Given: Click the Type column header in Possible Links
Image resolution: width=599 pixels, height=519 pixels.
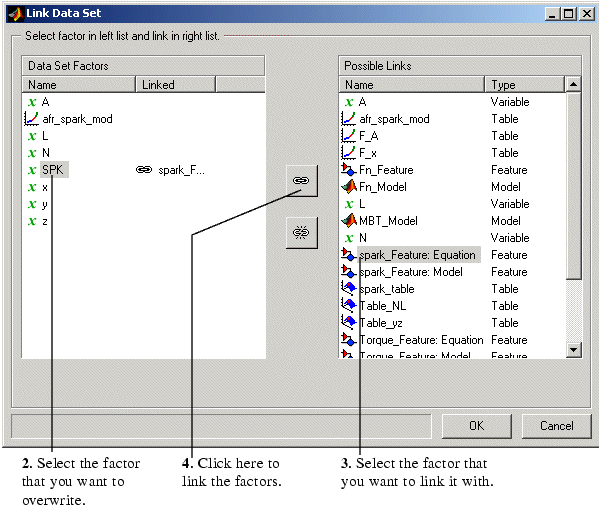Looking at the screenshot, I should [525, 84].
